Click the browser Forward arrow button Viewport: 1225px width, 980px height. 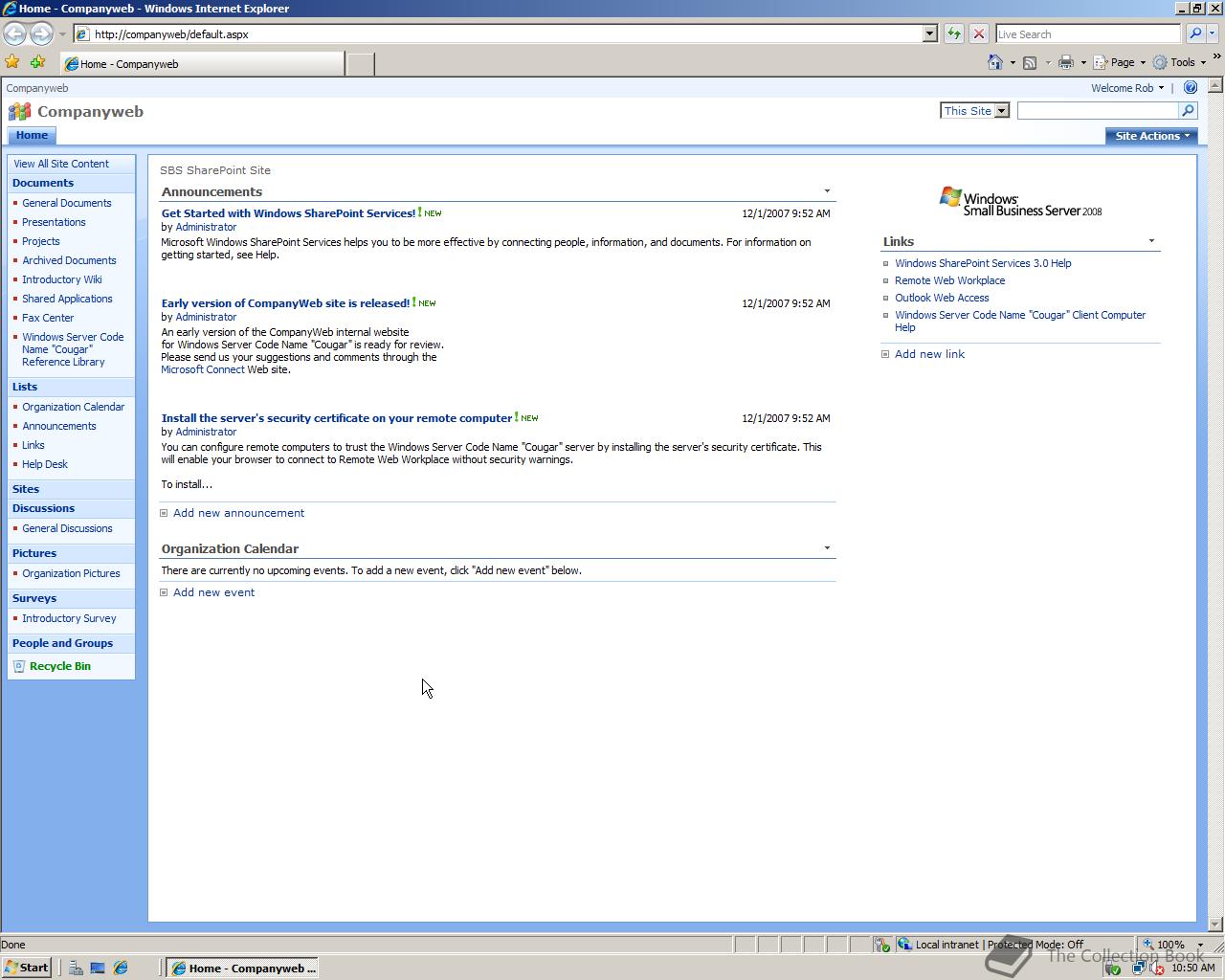coord(41,33)
